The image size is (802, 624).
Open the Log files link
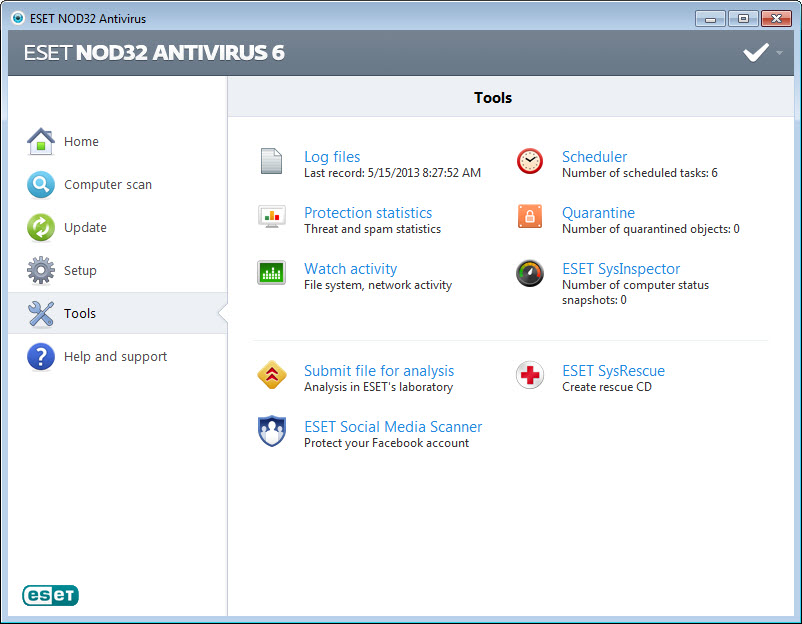[x=332, y=157]
